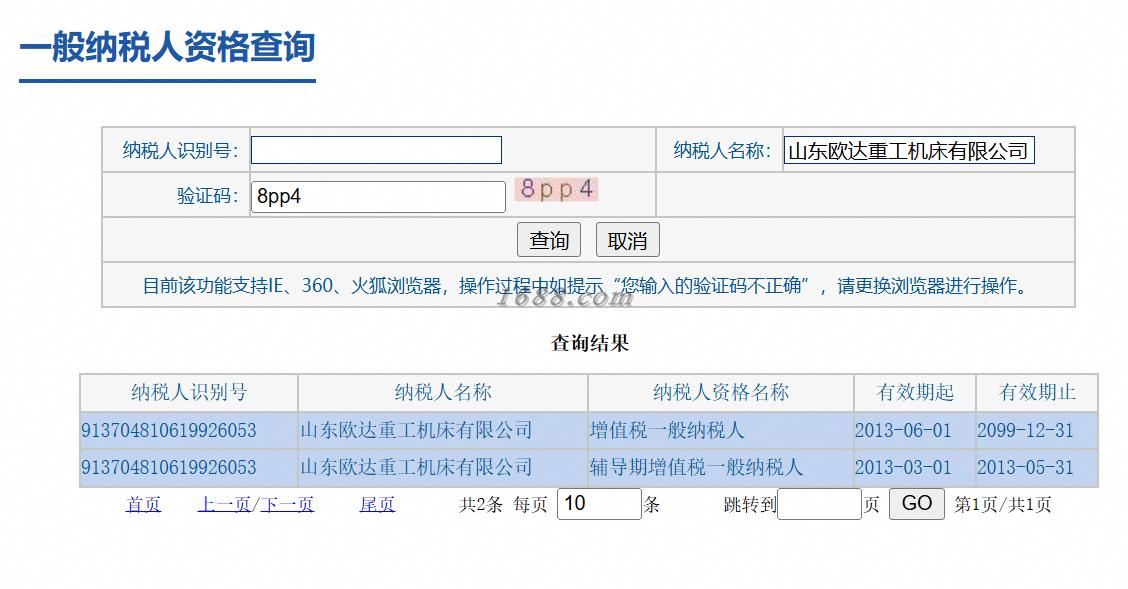This screenshot has width=1128, height=589.
Task: Jump to 尾页 link
Action: [377, 504]
